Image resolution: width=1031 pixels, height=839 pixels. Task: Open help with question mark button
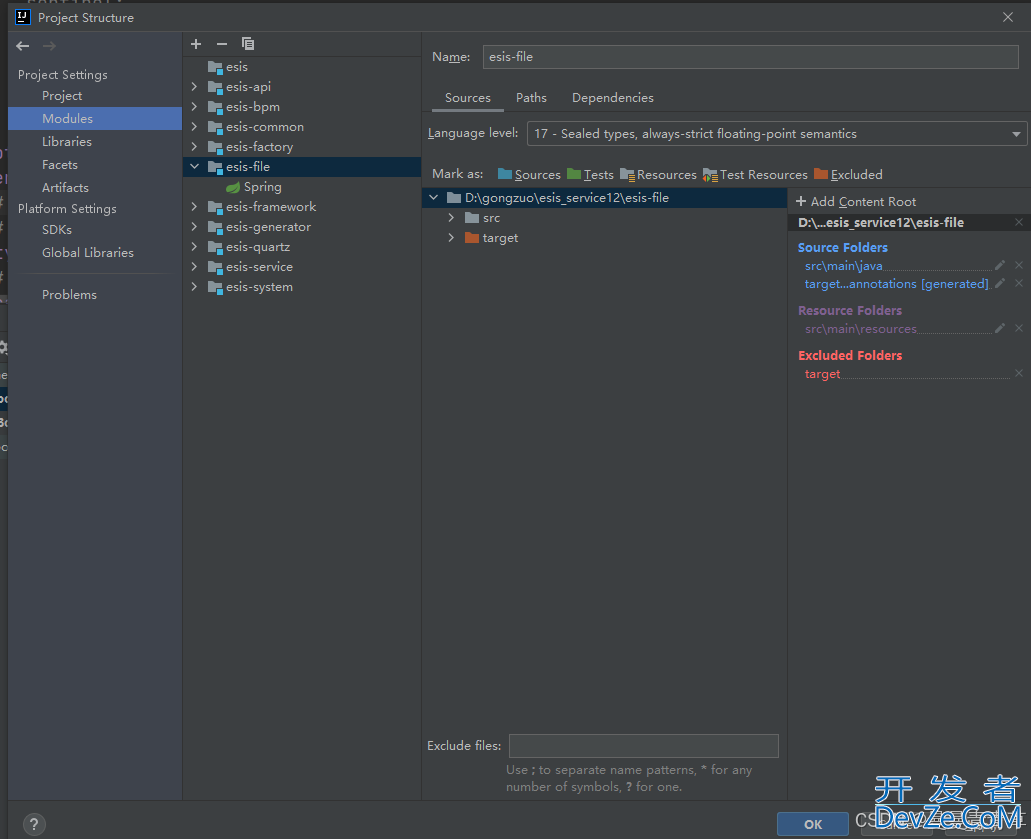pos(34,824)
